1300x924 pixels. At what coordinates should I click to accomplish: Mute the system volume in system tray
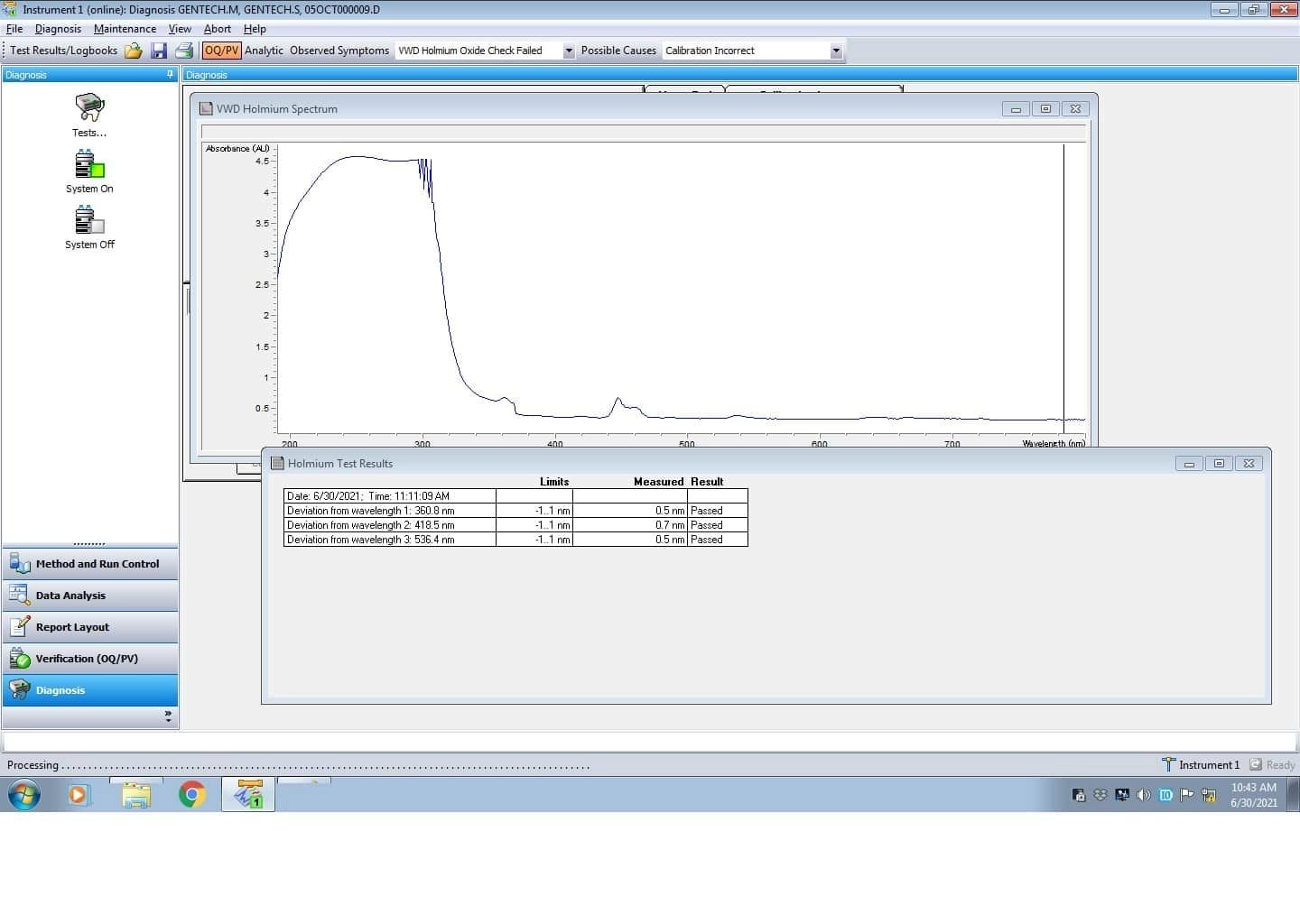(x=1143, y=795)
